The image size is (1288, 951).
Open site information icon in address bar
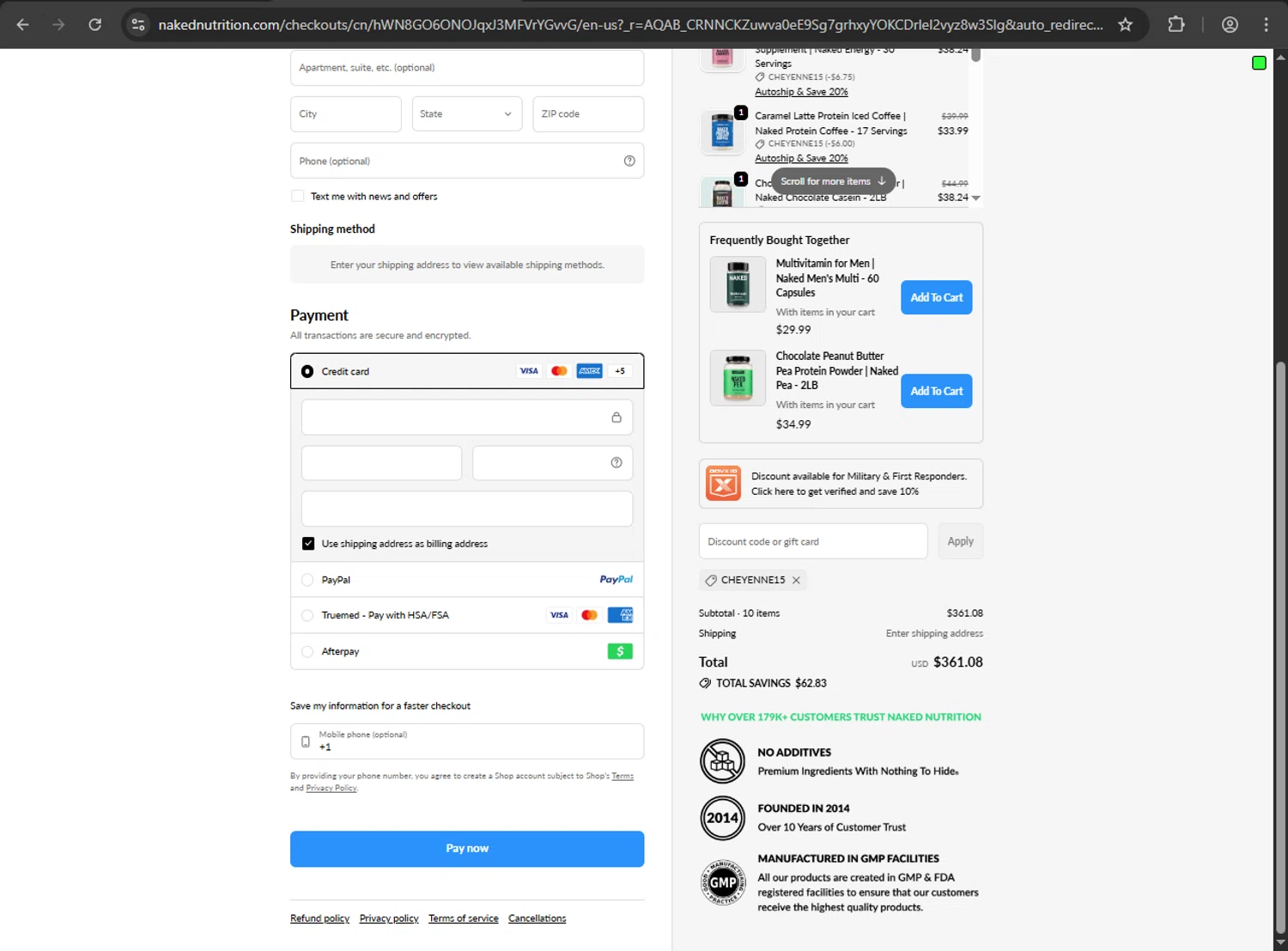[x=138, y=25]
